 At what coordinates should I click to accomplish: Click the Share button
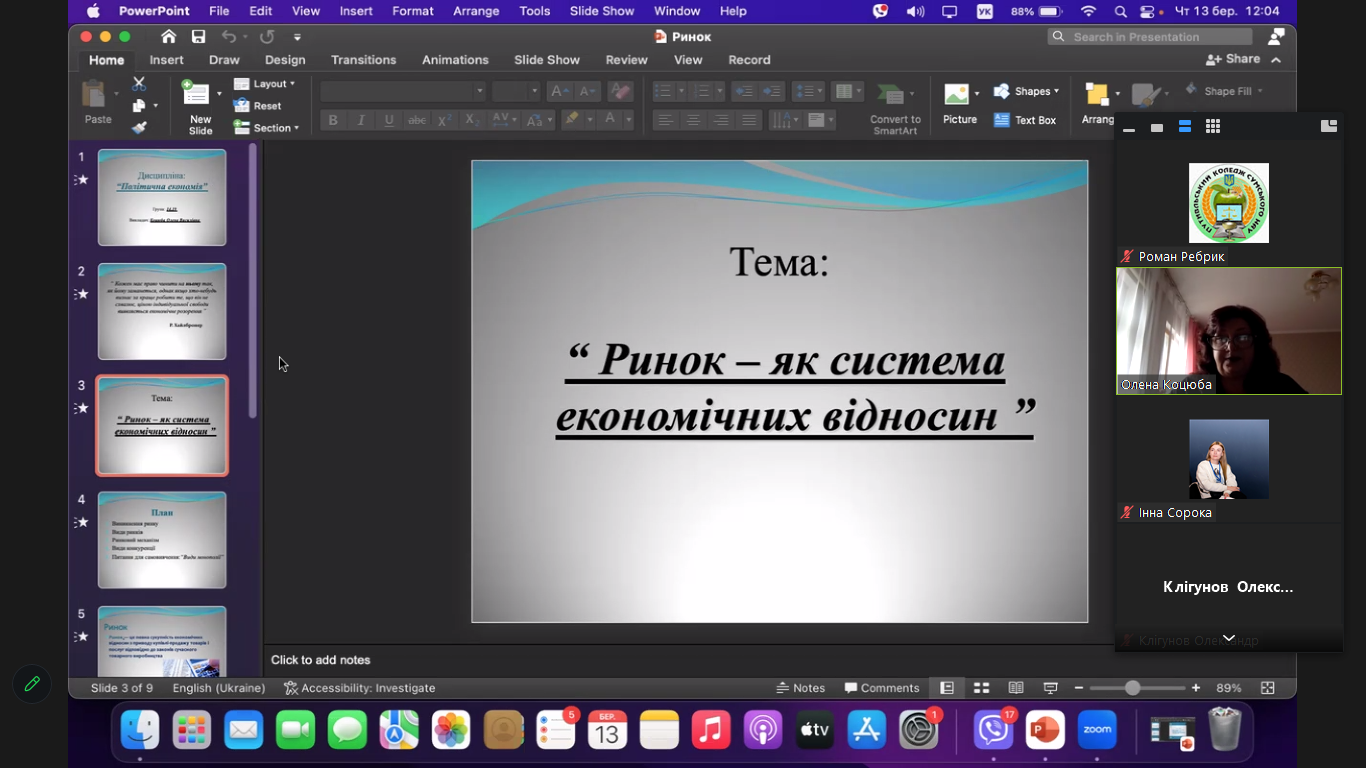[1234, 60]
